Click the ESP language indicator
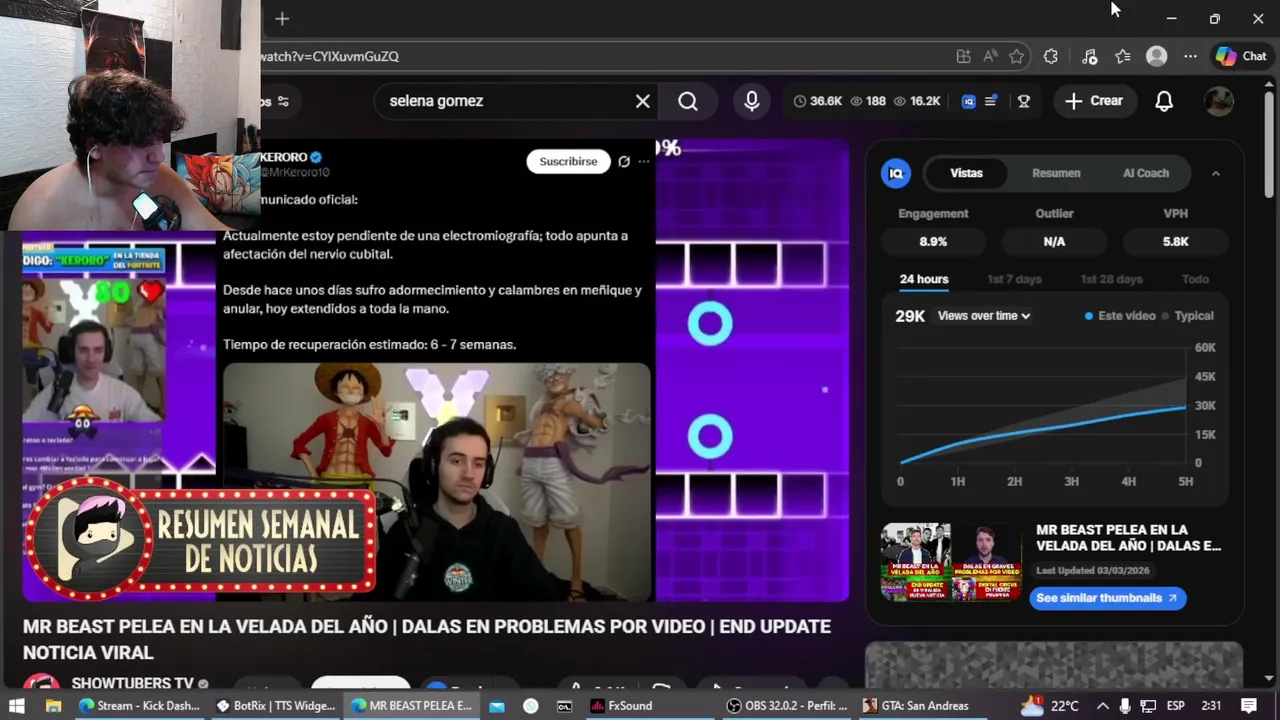This screenshot has height=720, width=1280. [1177, 705]
